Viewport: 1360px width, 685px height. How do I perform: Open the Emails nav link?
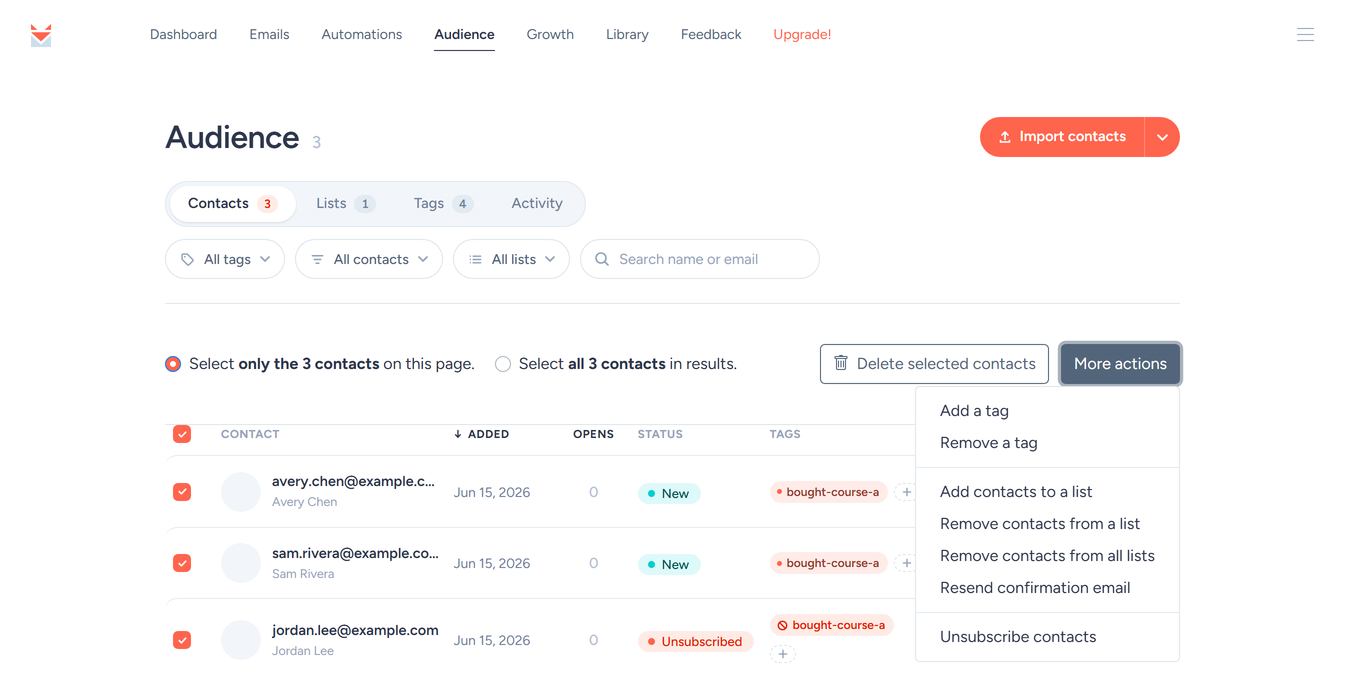[x=269, y=34]
